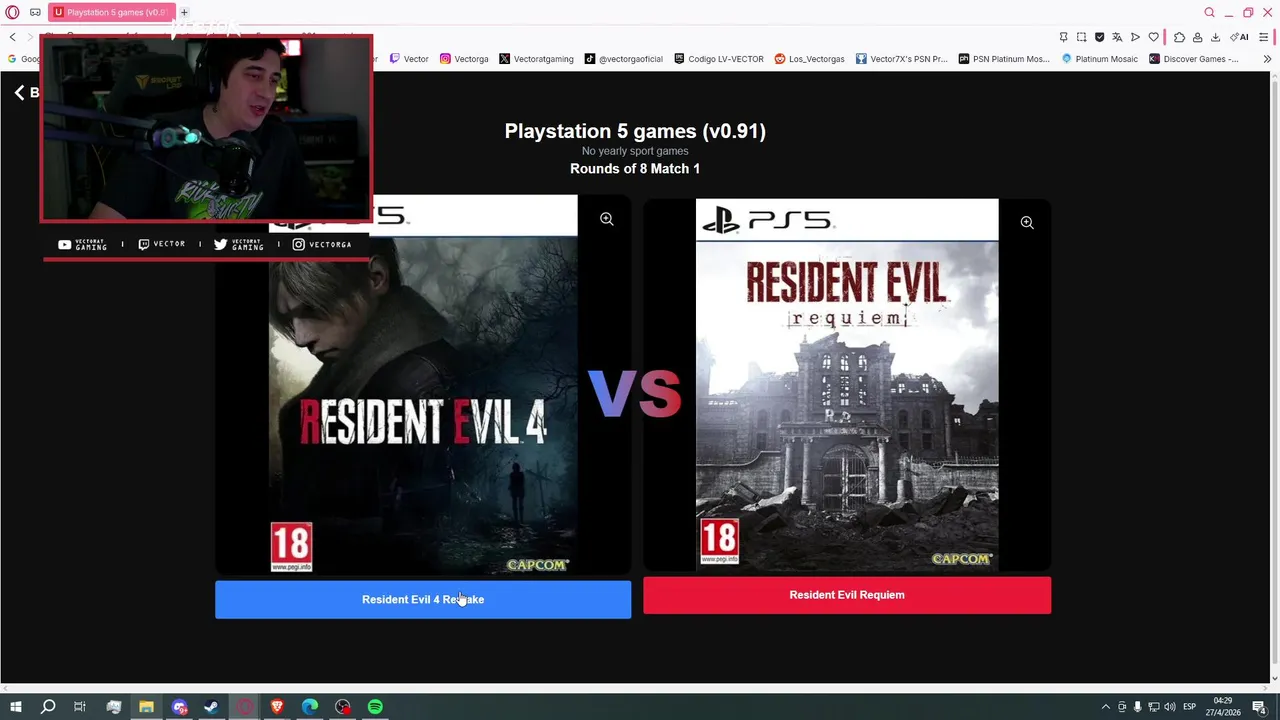
Task: Bookmark page with the heart icon
Action: (1153, 37)
